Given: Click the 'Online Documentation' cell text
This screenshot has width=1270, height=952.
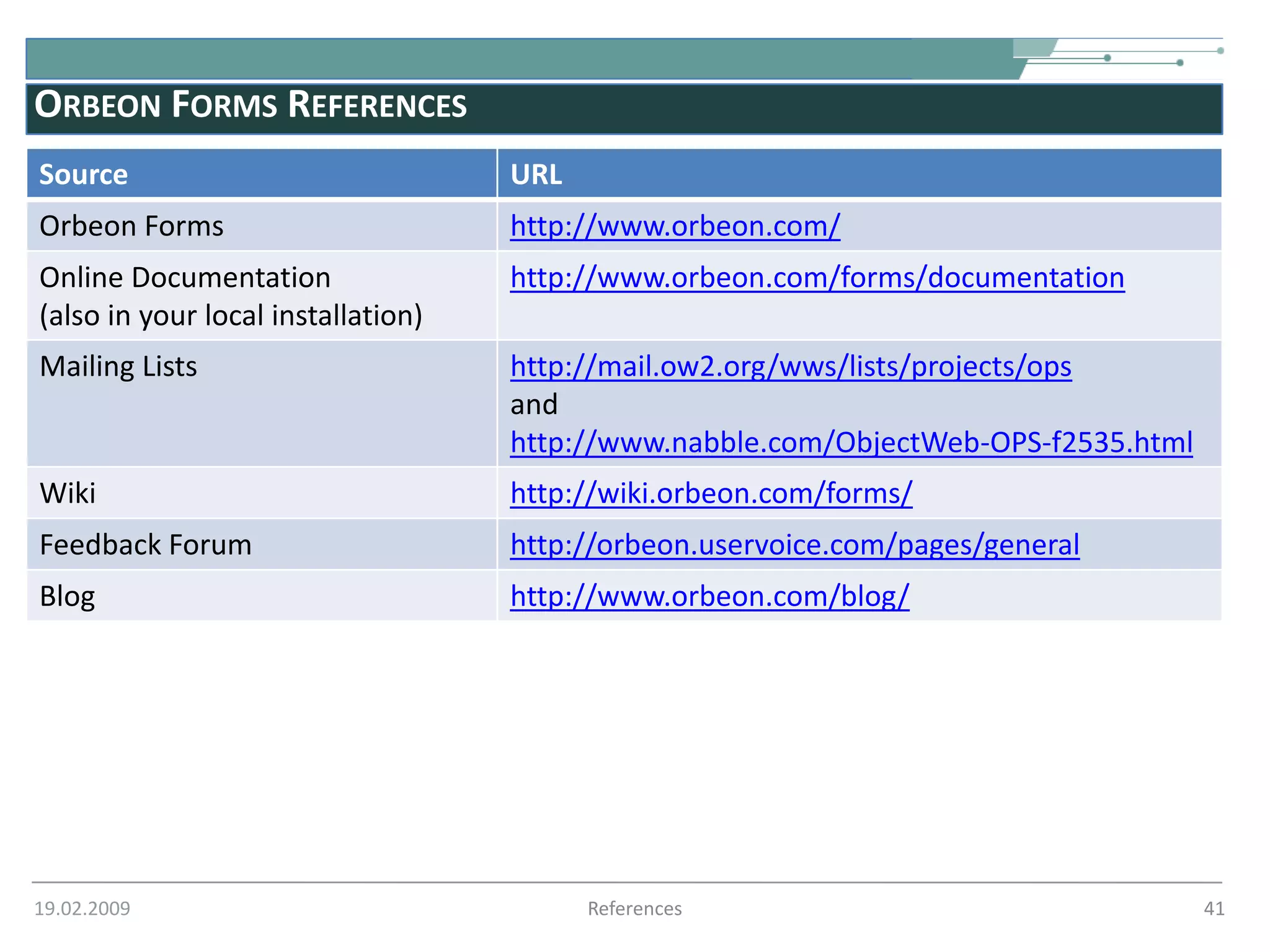Looking at the screenshot, I should point(185,278).
